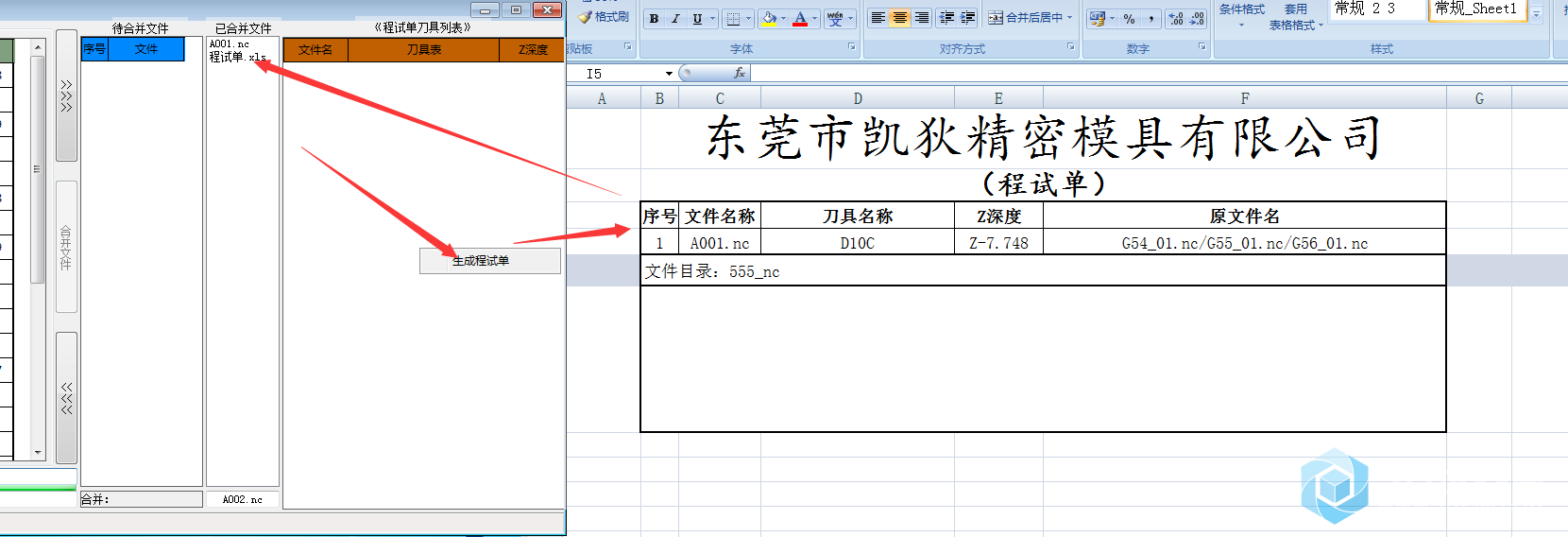Click the 合并: input field
This screenshot has height=537, width=1568.
(x=142, y=499)
